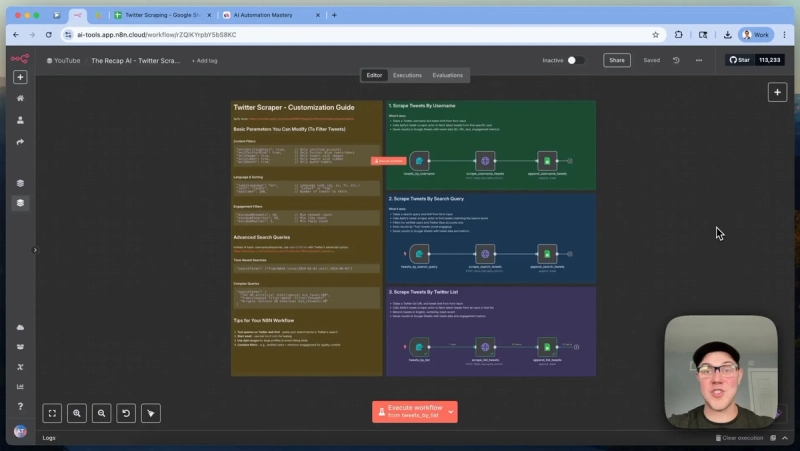Click the Execute workflow button
Screen dimensions: 800x451
point(409,412)
